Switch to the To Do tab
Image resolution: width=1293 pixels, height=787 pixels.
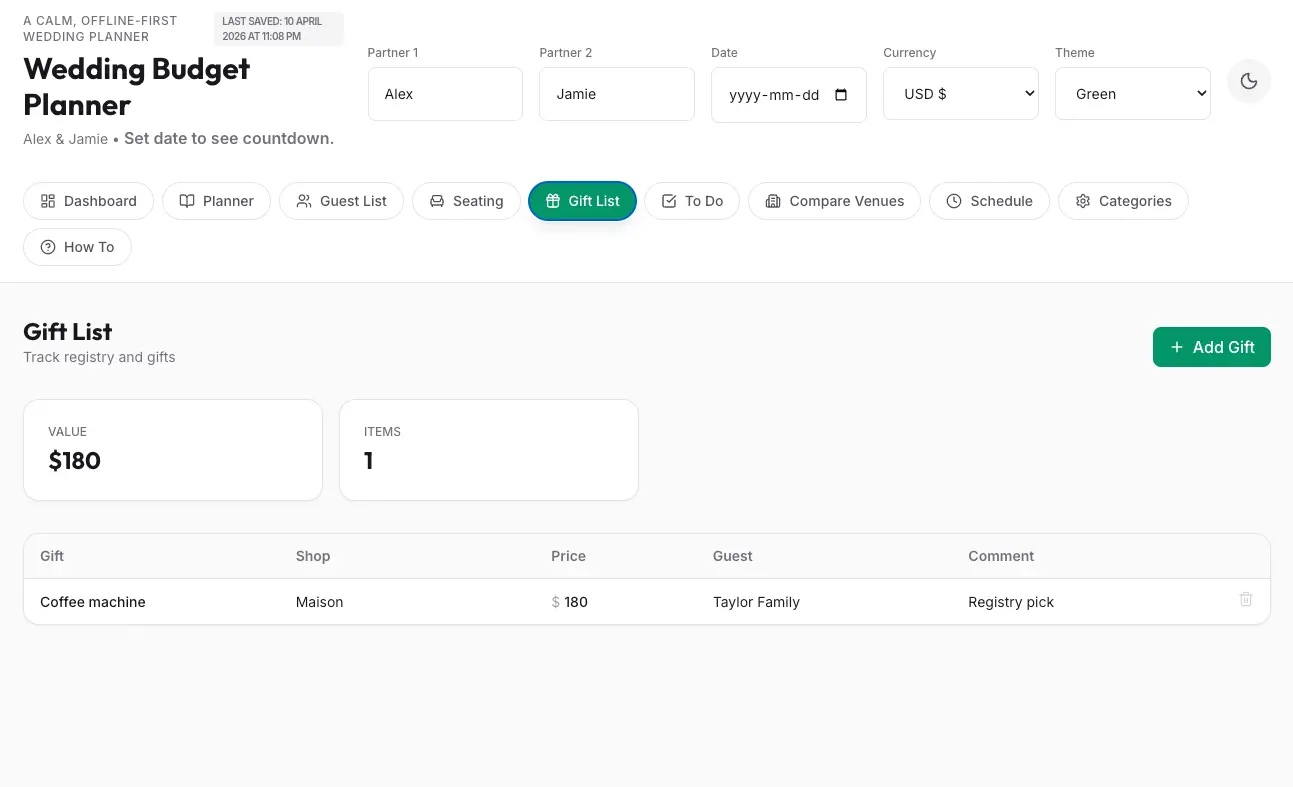click(x=691, y=201)
